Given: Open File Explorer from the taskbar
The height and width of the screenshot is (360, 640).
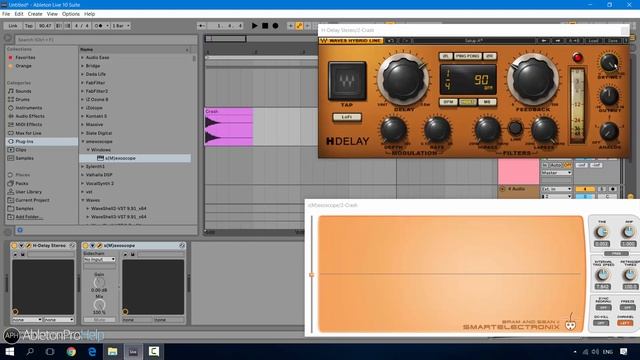Looking at the screenshot, I should 113,351.
